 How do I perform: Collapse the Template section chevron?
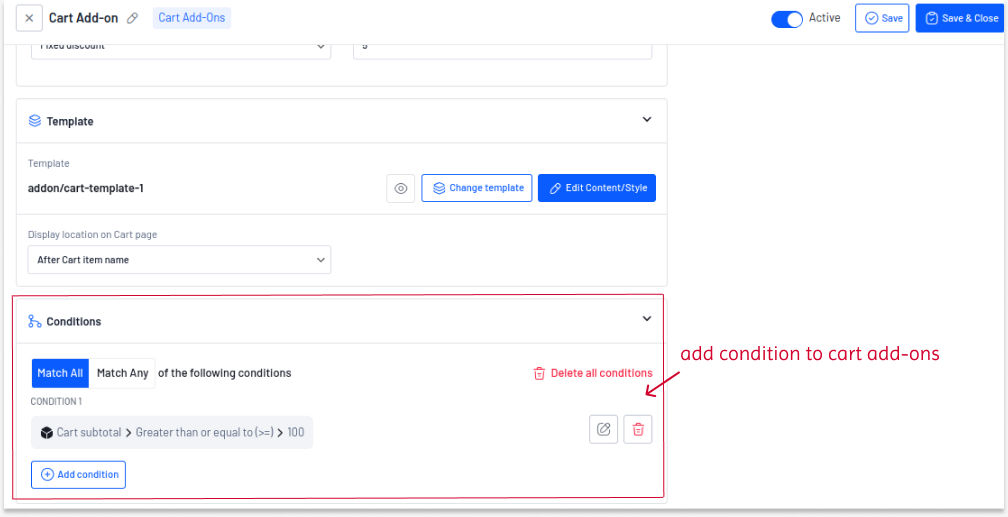coord(647,120)
